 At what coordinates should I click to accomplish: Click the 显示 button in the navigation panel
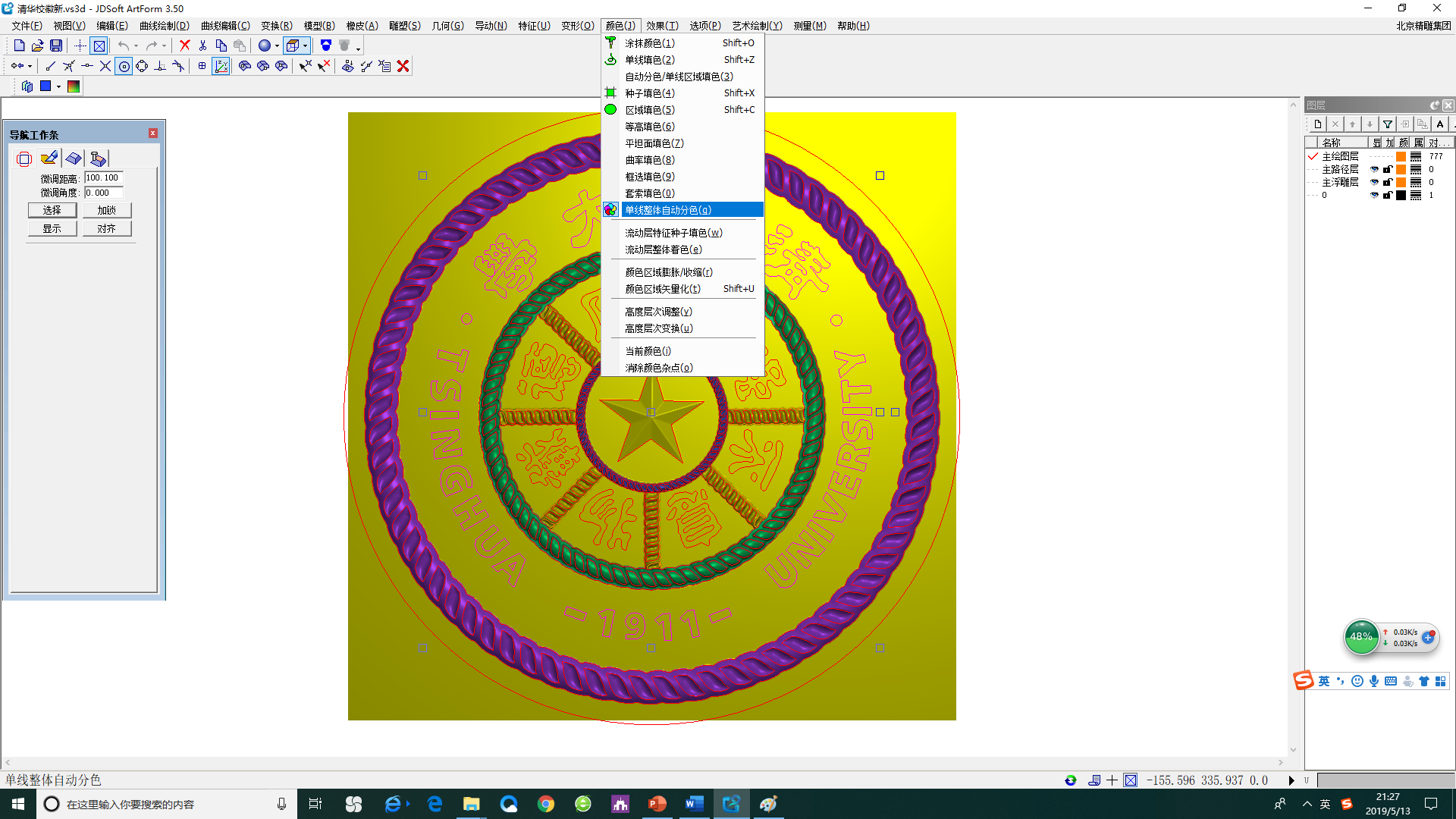click(x=52, y=228)
